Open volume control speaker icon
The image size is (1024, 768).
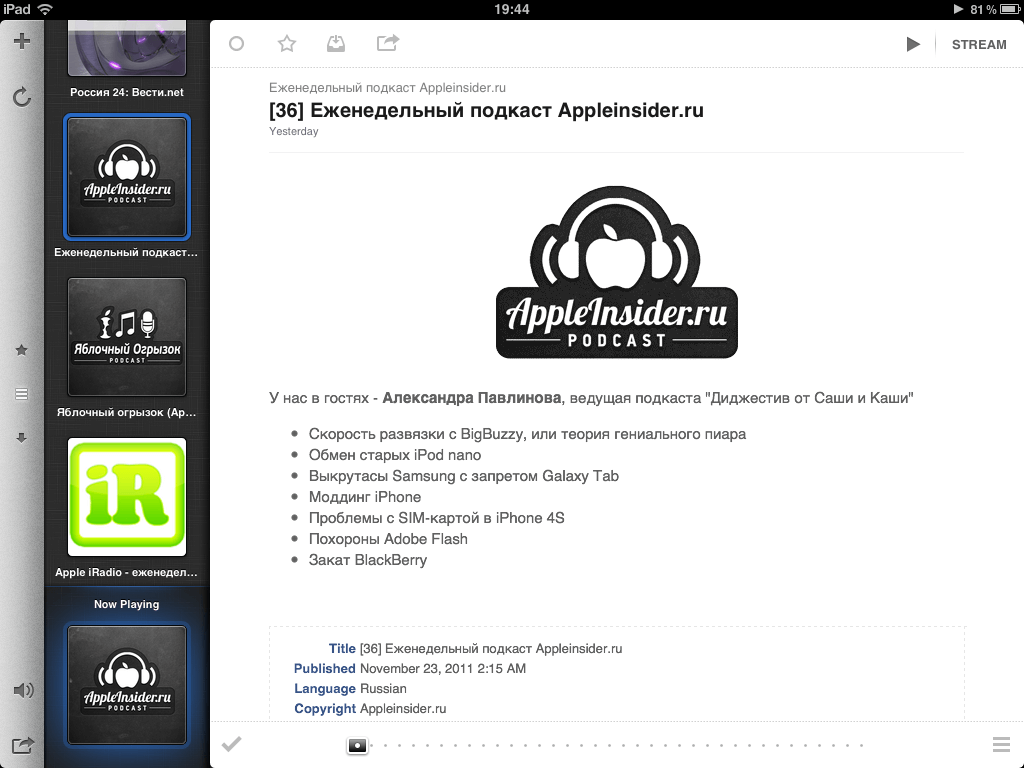[23, 690]
